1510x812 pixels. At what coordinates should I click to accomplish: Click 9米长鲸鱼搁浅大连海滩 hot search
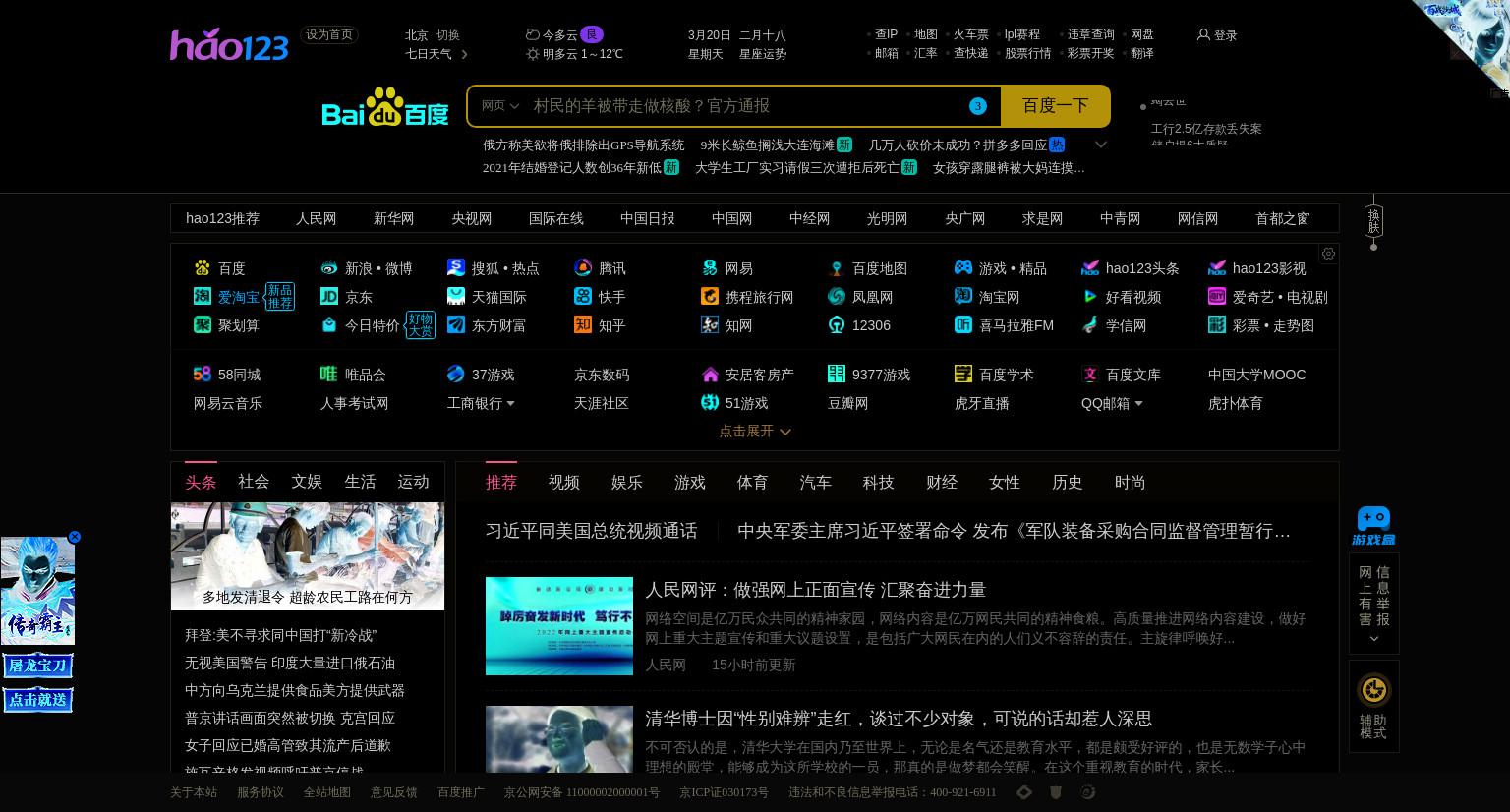[x=767, y=145]
